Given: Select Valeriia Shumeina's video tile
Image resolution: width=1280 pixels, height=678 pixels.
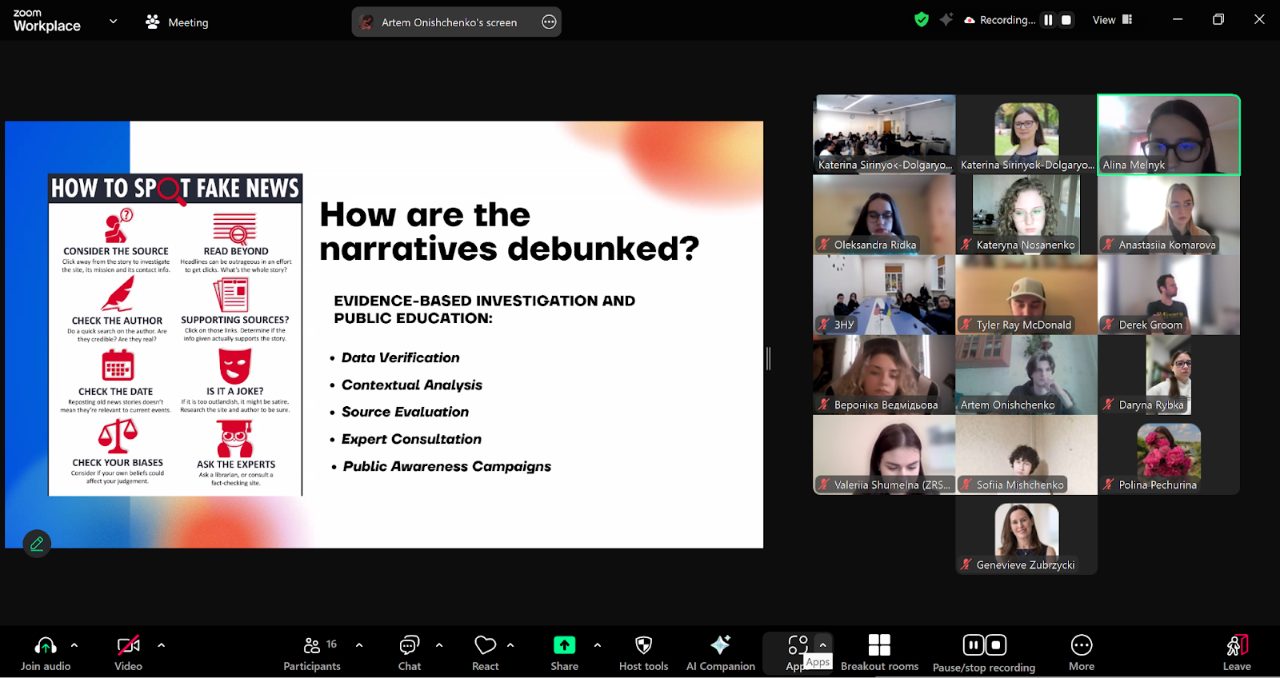Looking at the screenshot, I should [x=884, y=455].
